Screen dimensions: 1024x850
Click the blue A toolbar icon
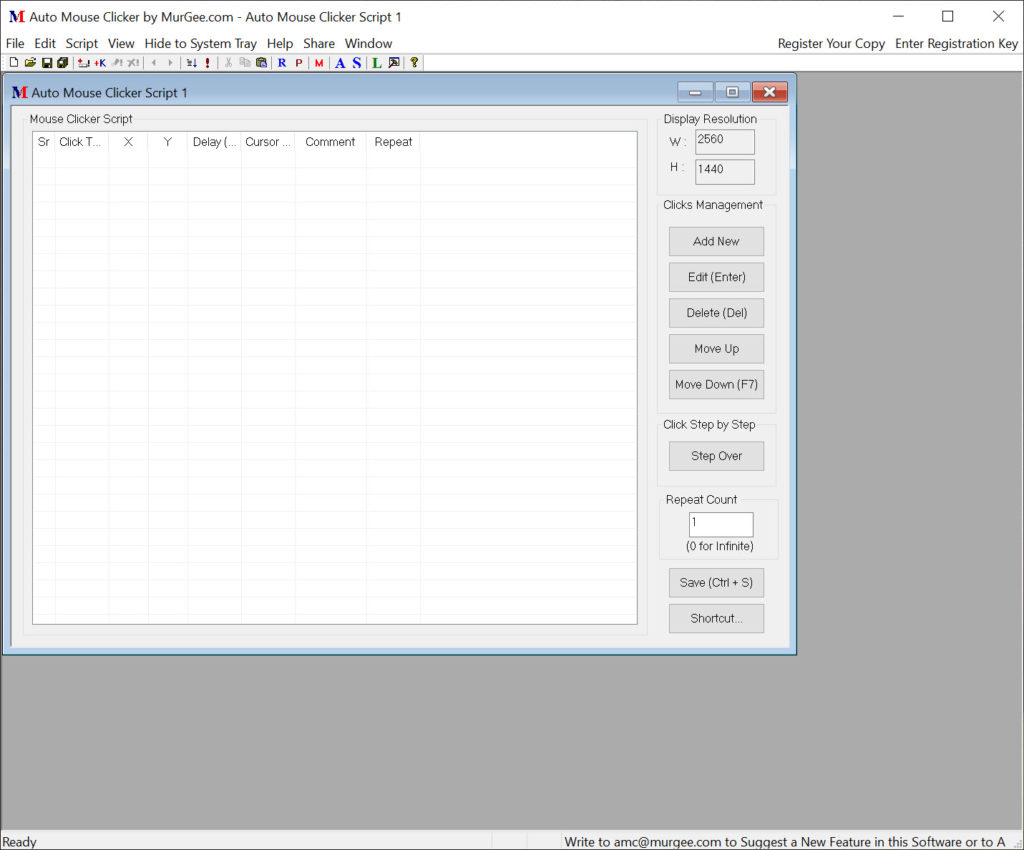pos(340,63)
